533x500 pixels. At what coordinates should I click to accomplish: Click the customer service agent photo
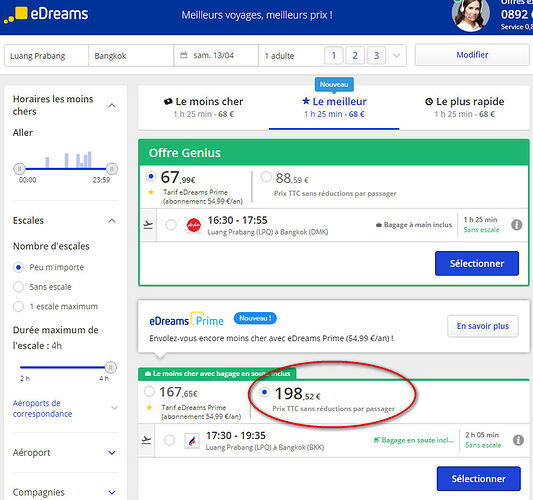click(470, 15)
